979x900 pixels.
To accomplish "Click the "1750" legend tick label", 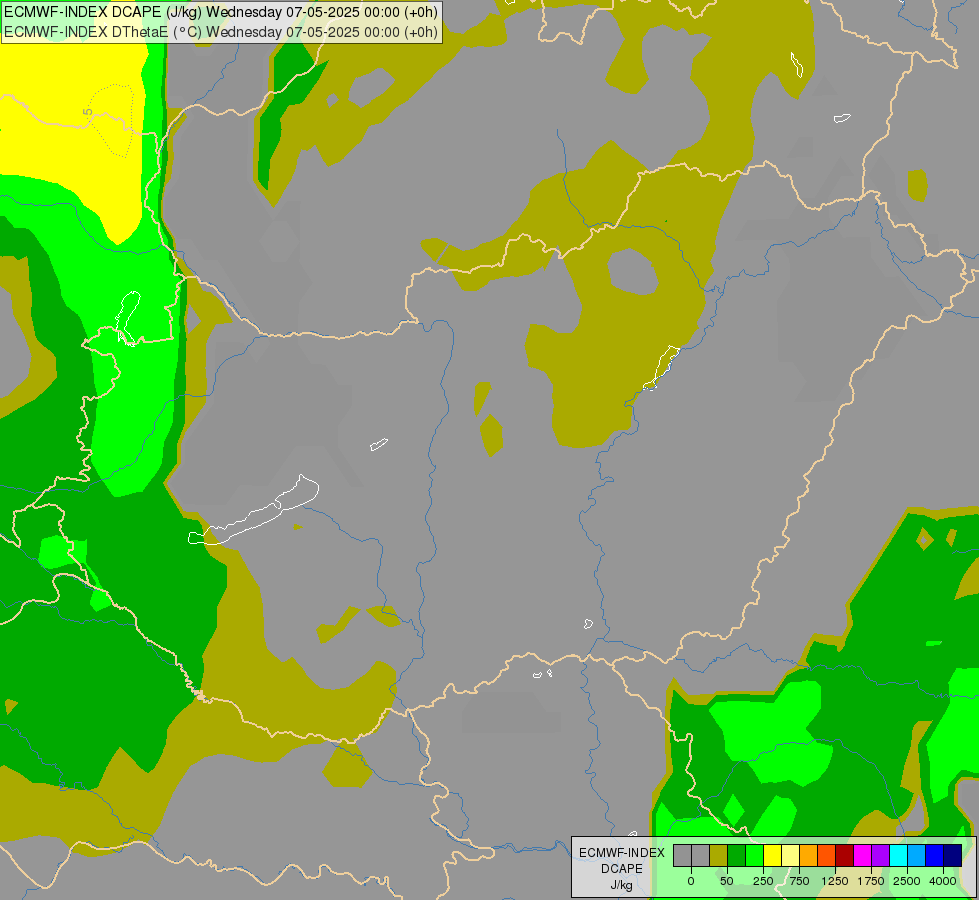I will tap(871, 881).
